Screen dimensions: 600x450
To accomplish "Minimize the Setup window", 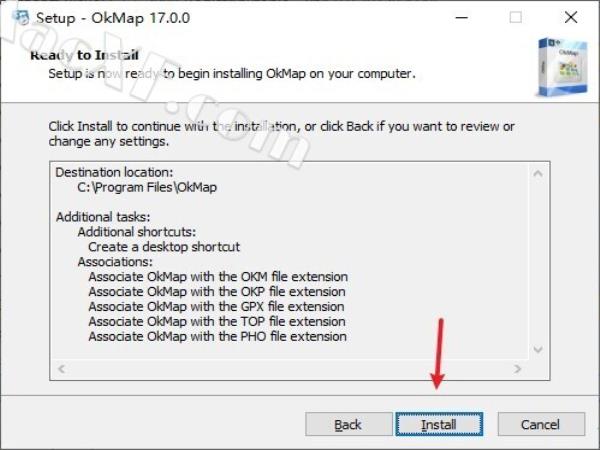I will click(x=462, y=17).
